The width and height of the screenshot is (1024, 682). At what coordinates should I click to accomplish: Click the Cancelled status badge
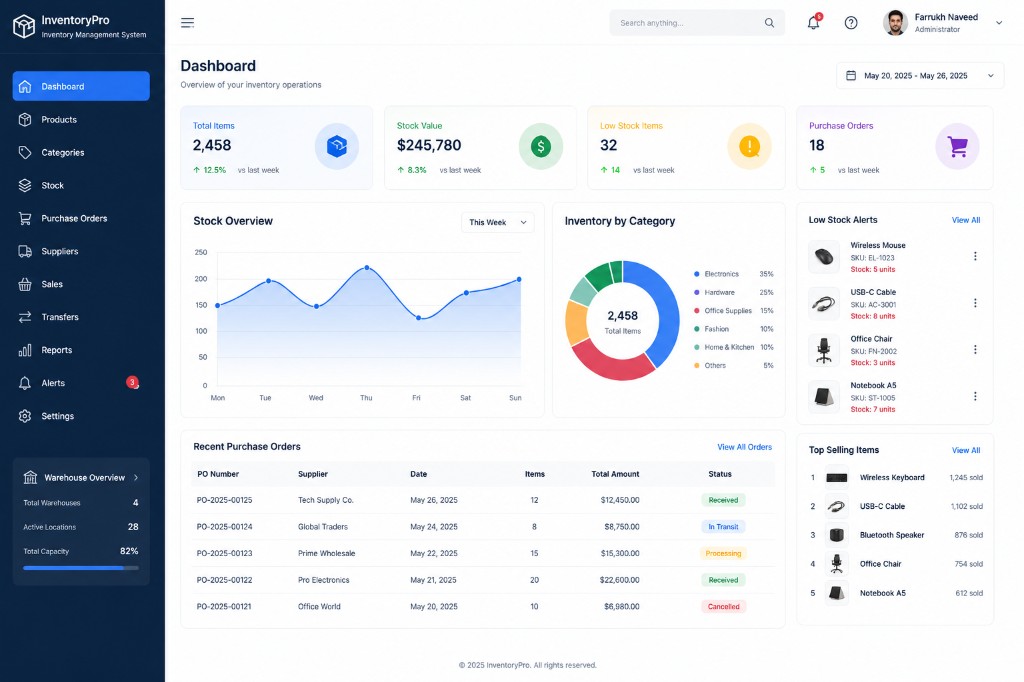click(x=724, y=606)
